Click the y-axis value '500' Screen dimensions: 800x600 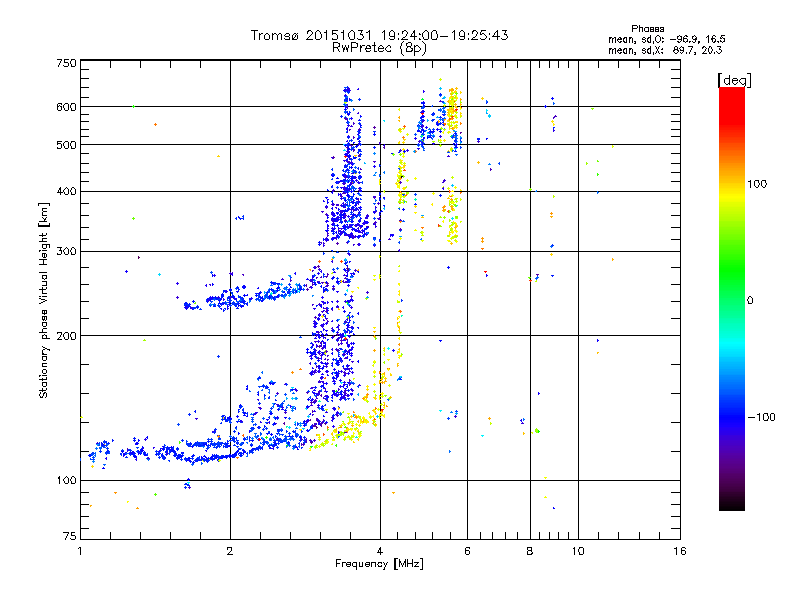click(67, 145)
